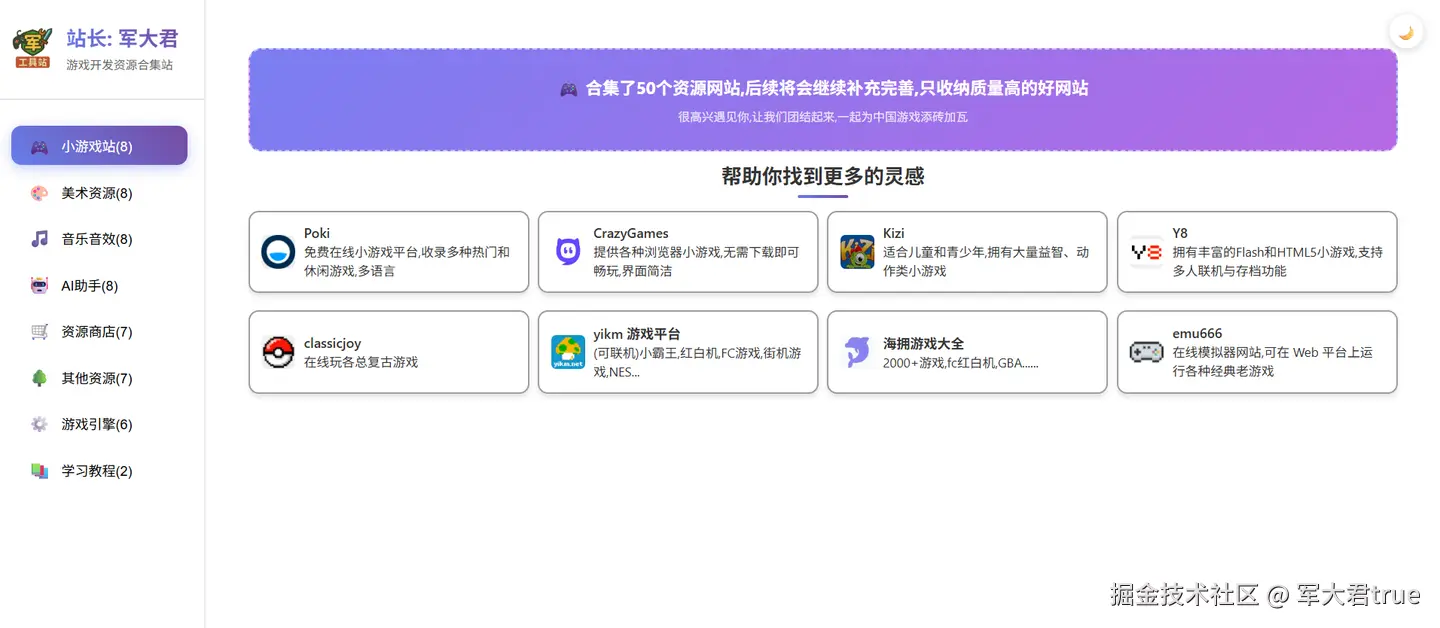The image size is (1440, 628).
Task: Open the yikm 游戏平台 card title
Action: click(636, 334)
